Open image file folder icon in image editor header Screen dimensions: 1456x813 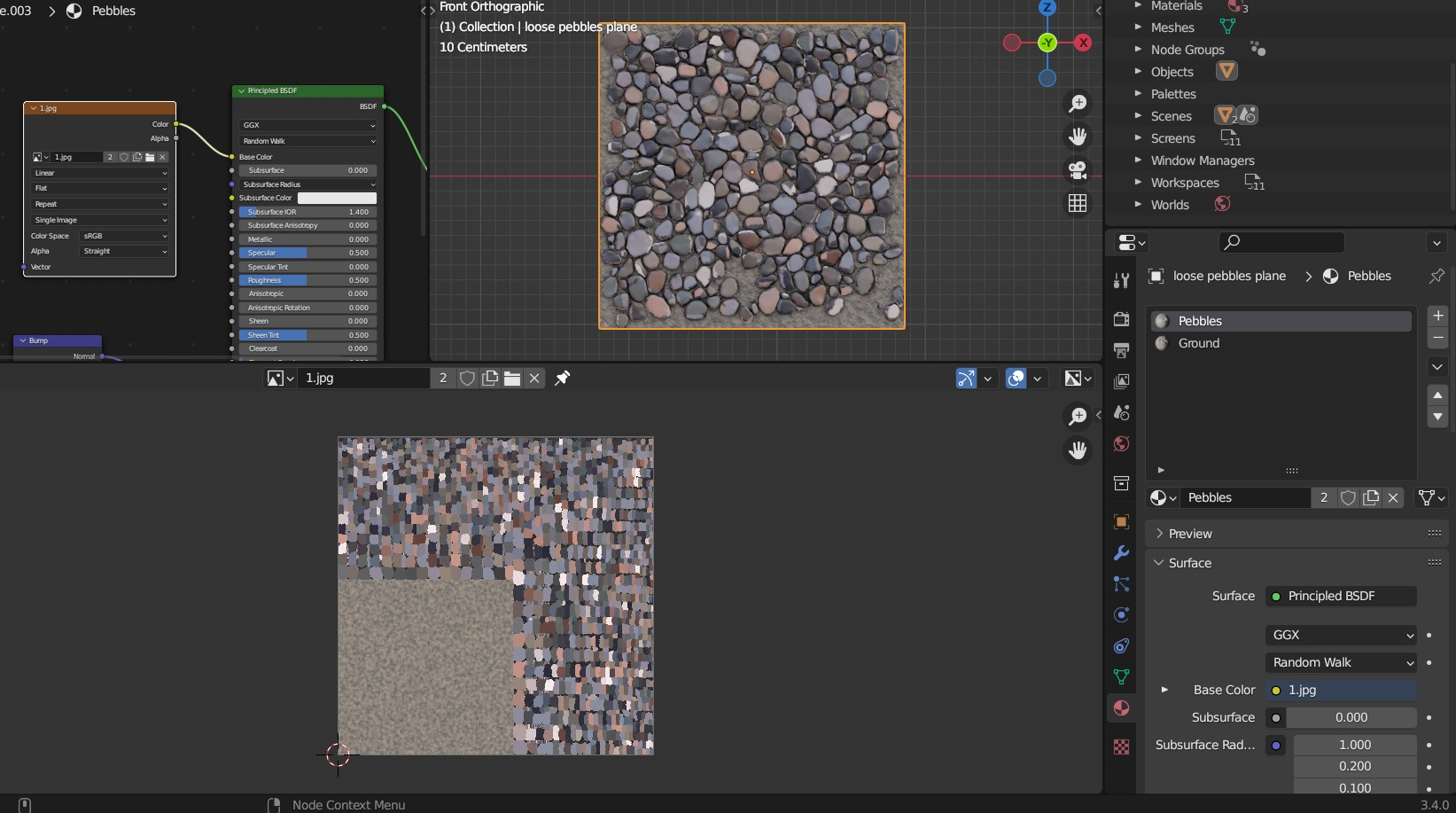coord(512,379)
